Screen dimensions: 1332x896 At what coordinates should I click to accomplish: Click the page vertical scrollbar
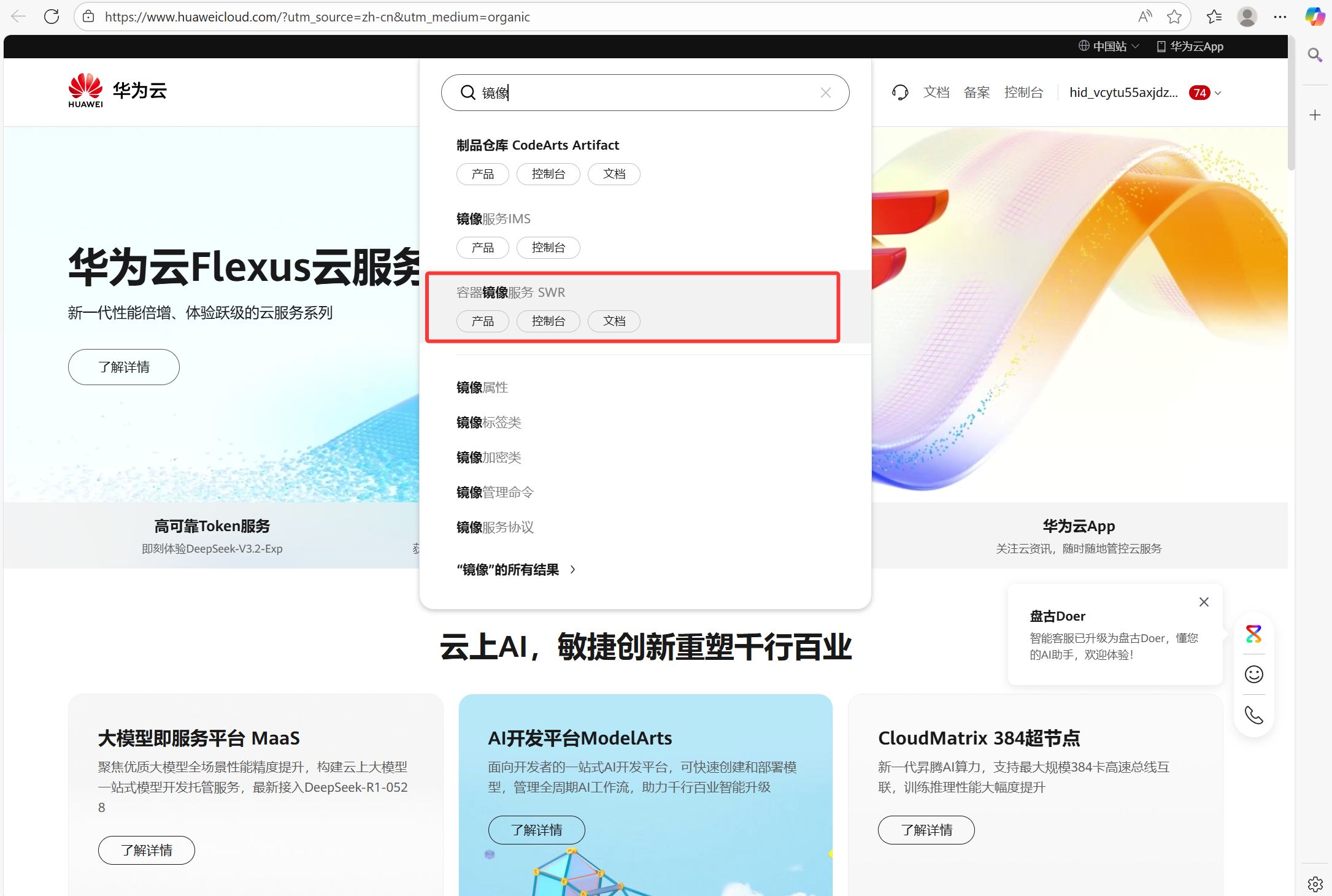(x=1291, y=104)
